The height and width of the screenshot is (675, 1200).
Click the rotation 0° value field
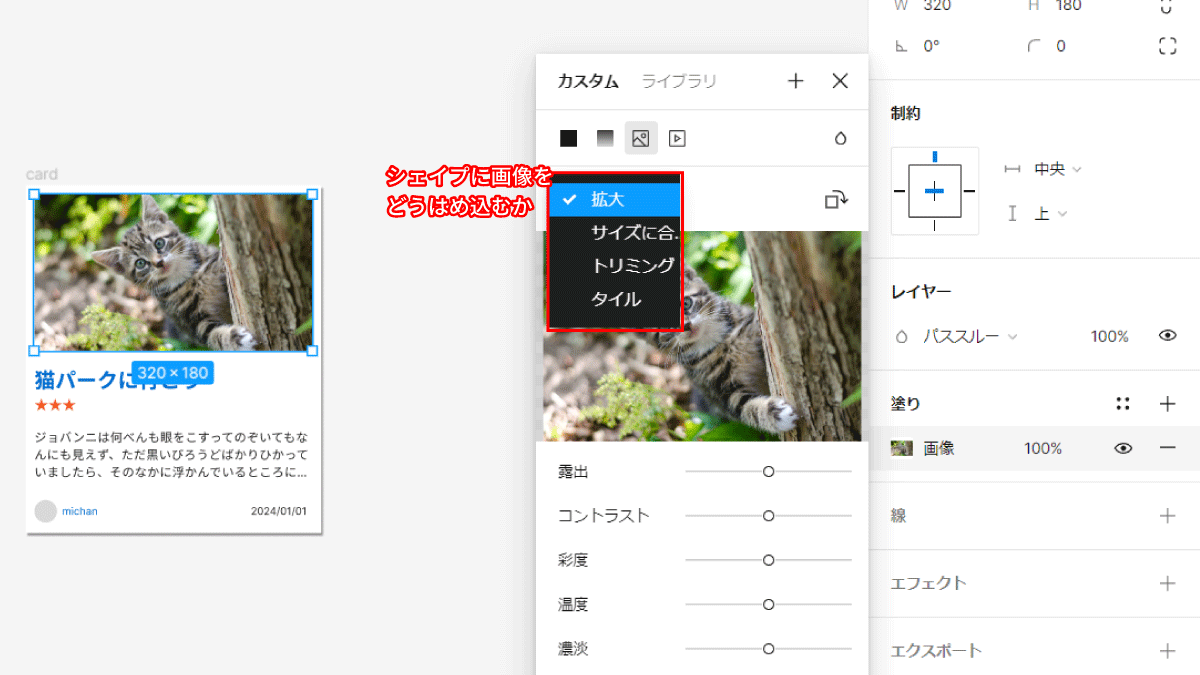coord(931,46)
